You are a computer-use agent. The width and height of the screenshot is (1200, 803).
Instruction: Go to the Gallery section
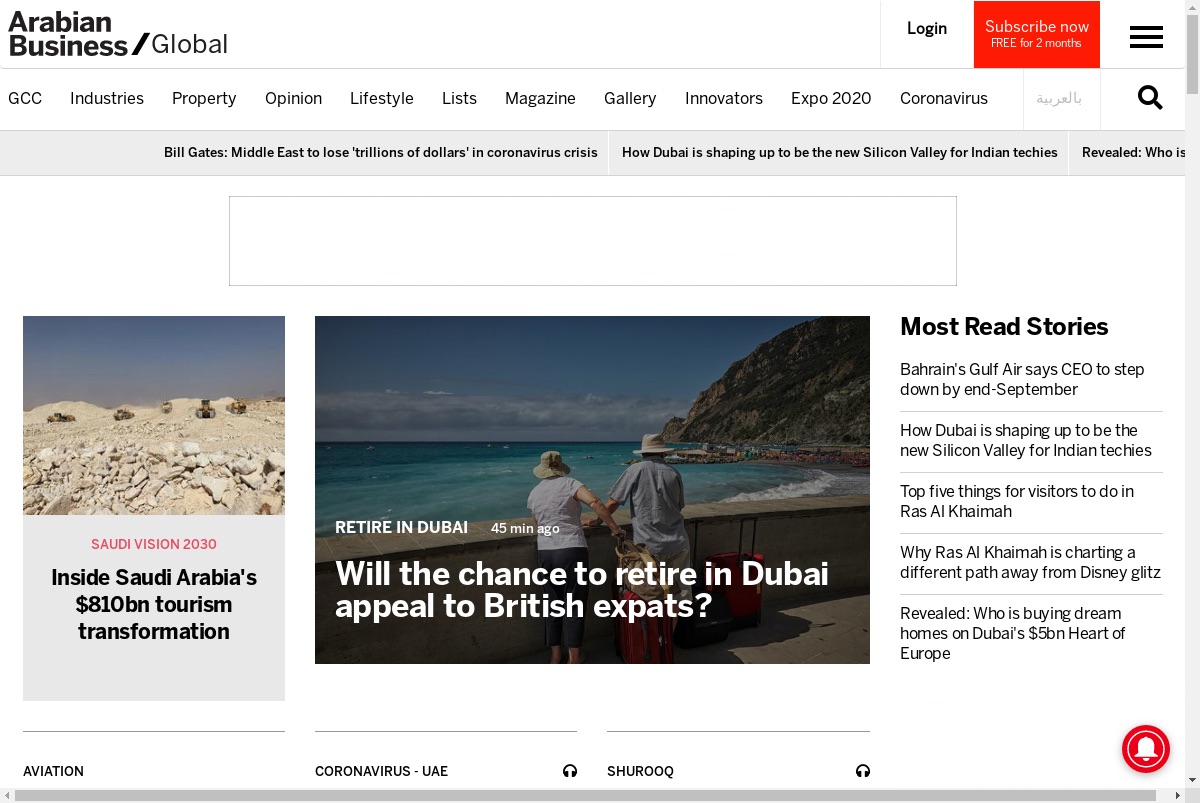click(630, 98)
